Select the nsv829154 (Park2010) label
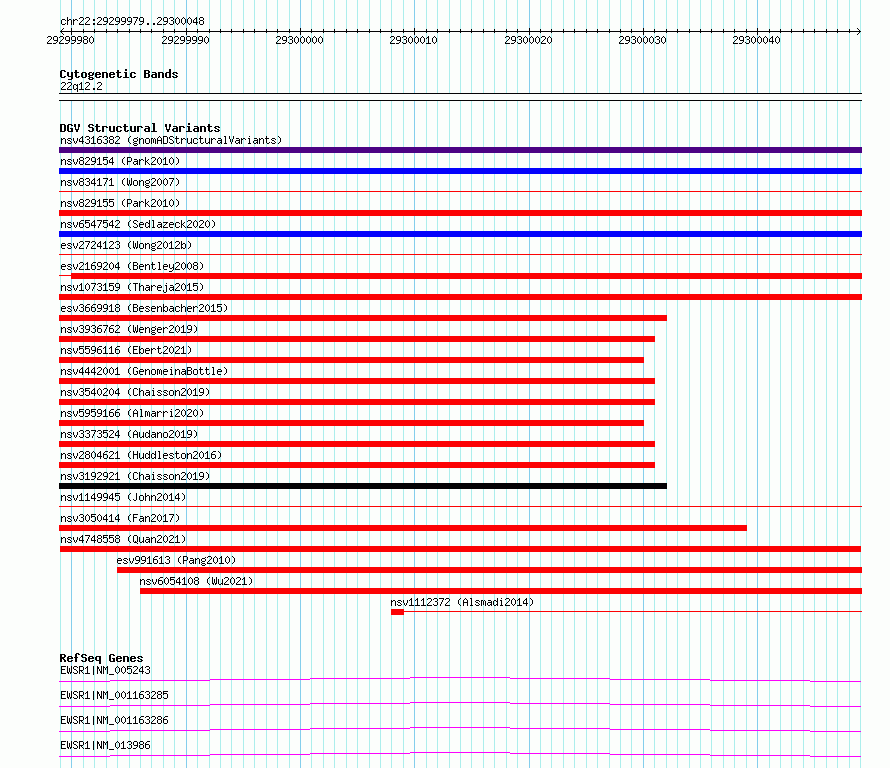The image size is (890, 768). click(120, 161)
